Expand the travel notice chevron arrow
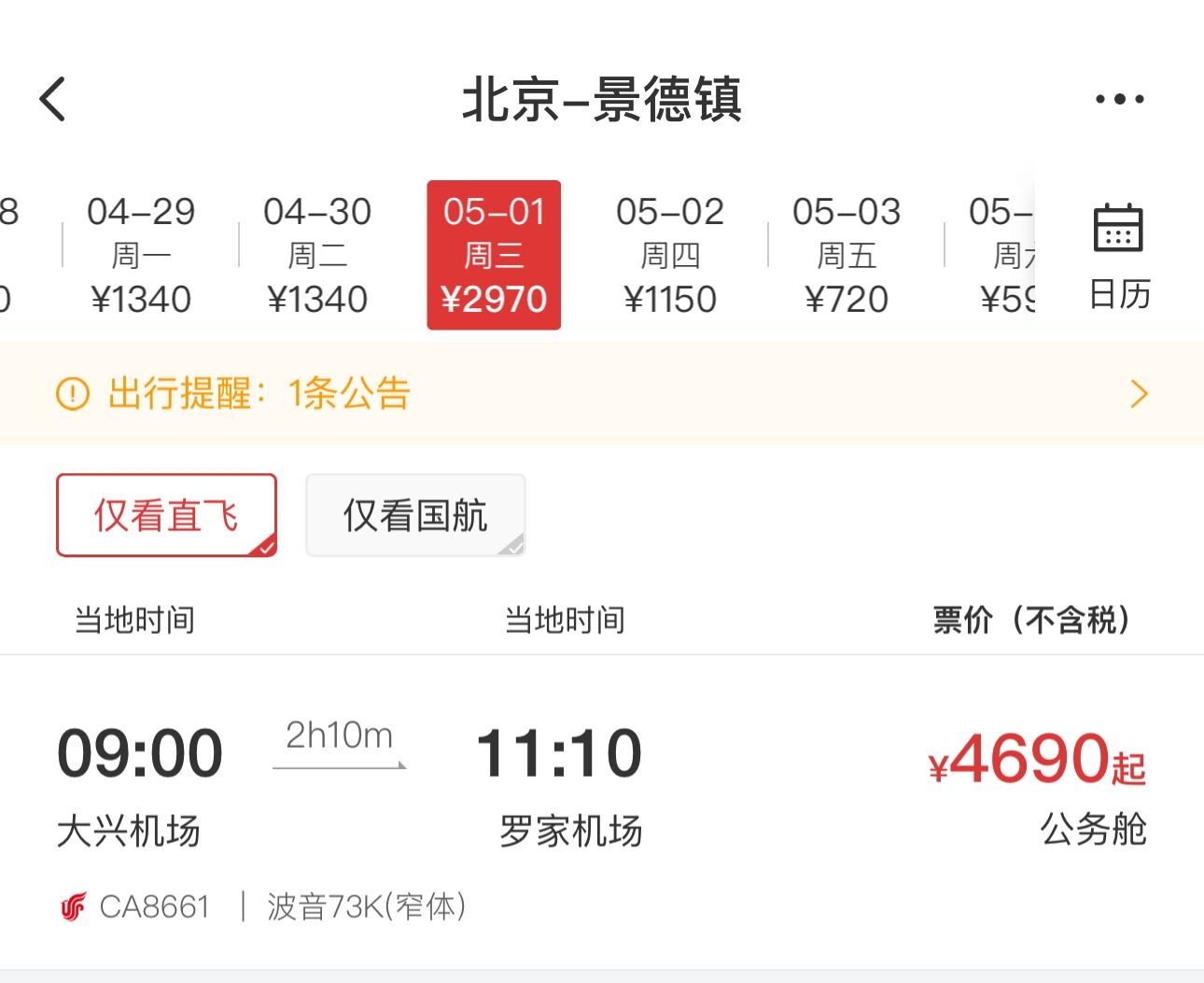The image size is (1204, 983). (1139, 394)
